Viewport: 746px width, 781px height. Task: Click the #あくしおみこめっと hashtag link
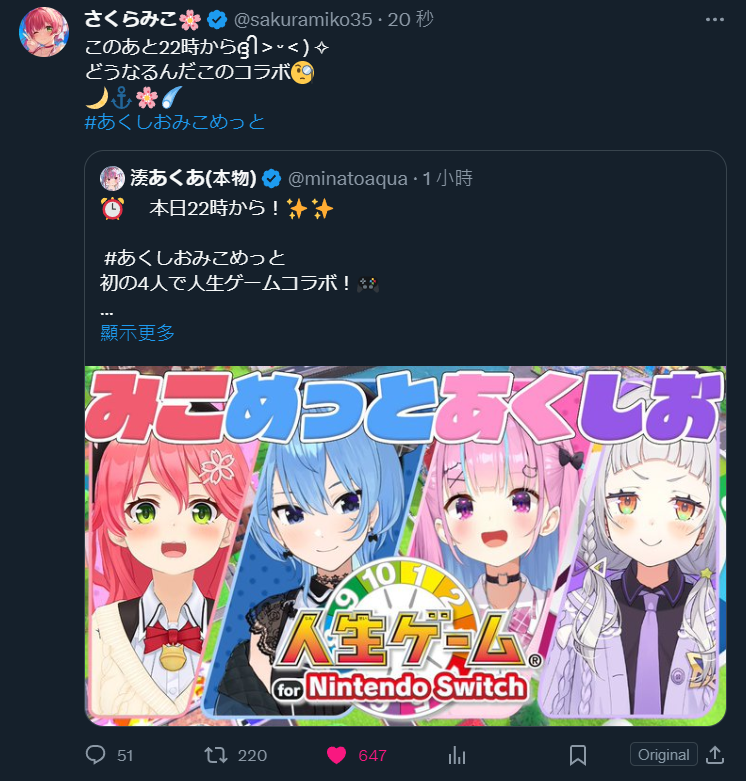coord(175,122)
